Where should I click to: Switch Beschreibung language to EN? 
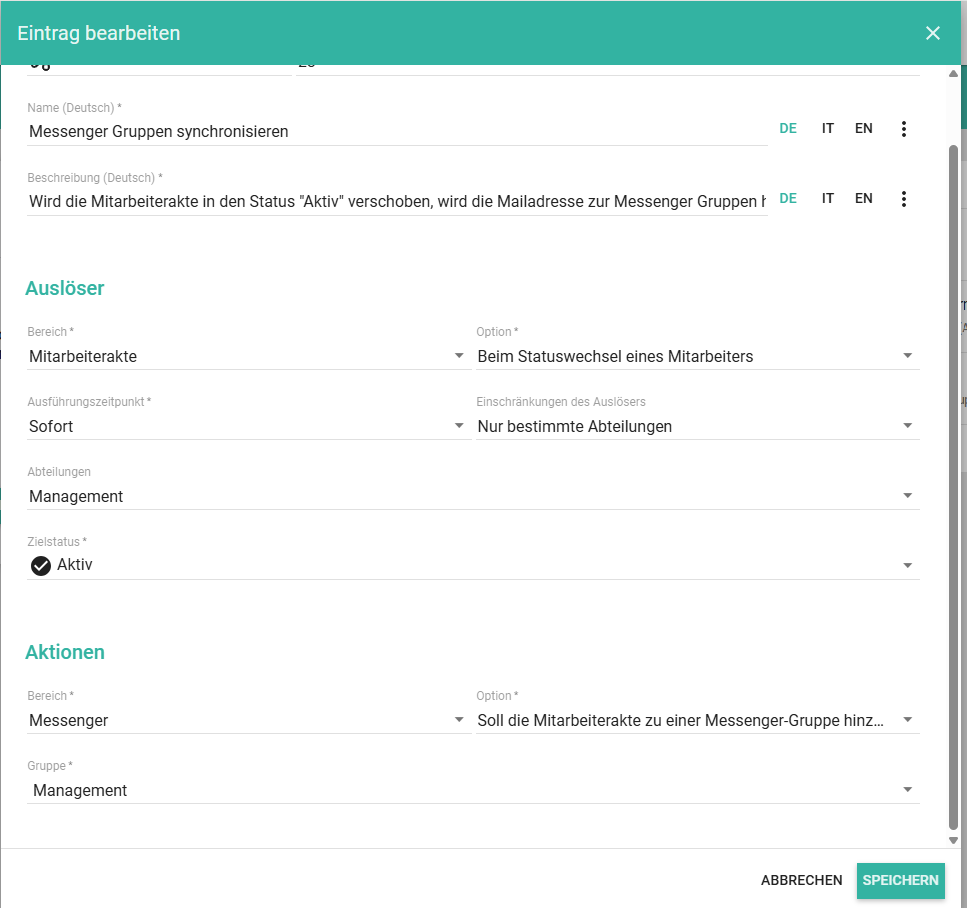(x=863, y=199)
